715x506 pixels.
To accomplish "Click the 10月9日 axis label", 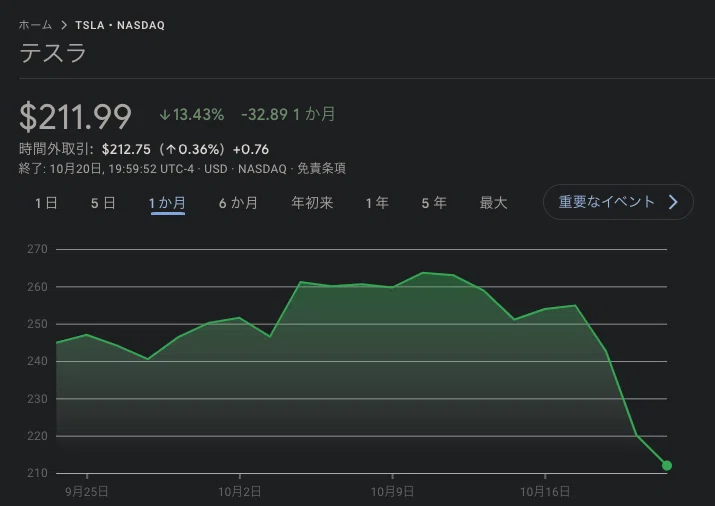I will pos(392,492).
